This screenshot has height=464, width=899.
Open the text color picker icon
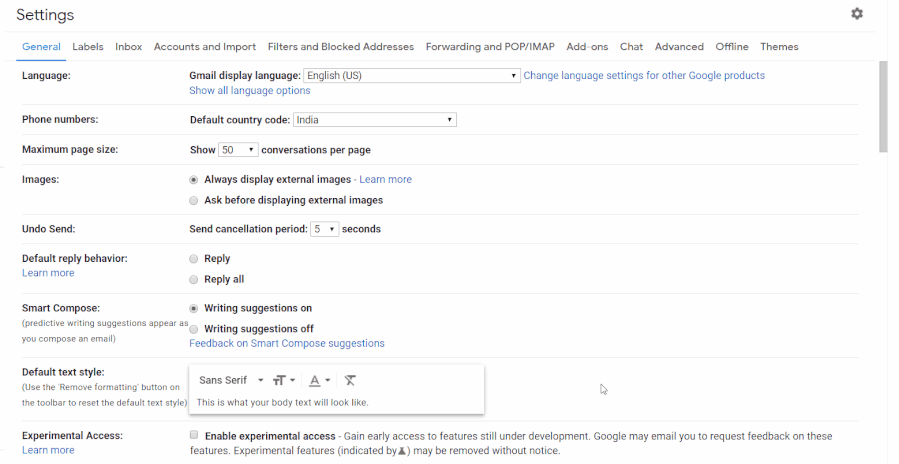coord(319,380)
